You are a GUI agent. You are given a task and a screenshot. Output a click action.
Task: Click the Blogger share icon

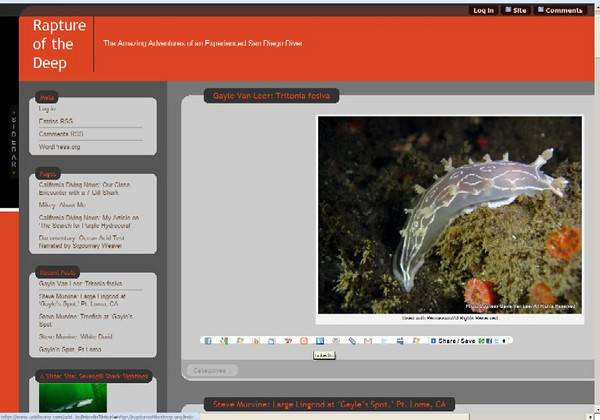[x=304, y=341]
